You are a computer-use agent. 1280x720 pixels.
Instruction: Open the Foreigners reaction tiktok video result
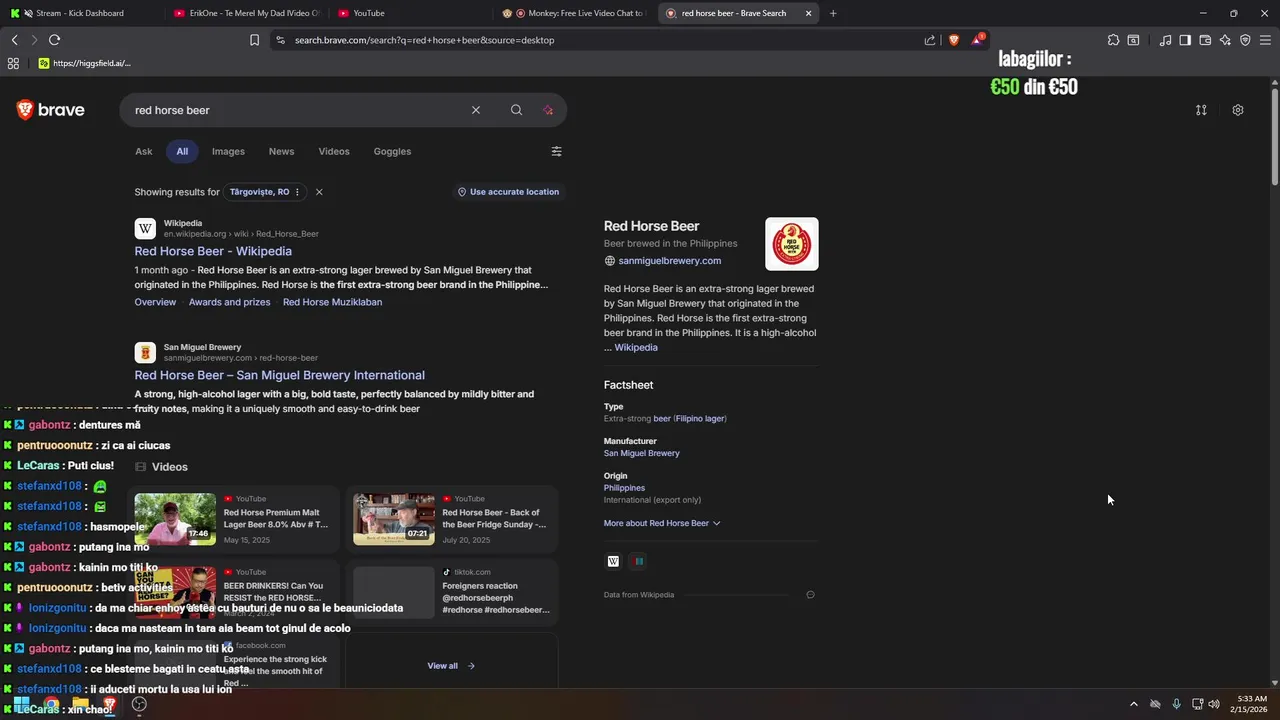496,598
